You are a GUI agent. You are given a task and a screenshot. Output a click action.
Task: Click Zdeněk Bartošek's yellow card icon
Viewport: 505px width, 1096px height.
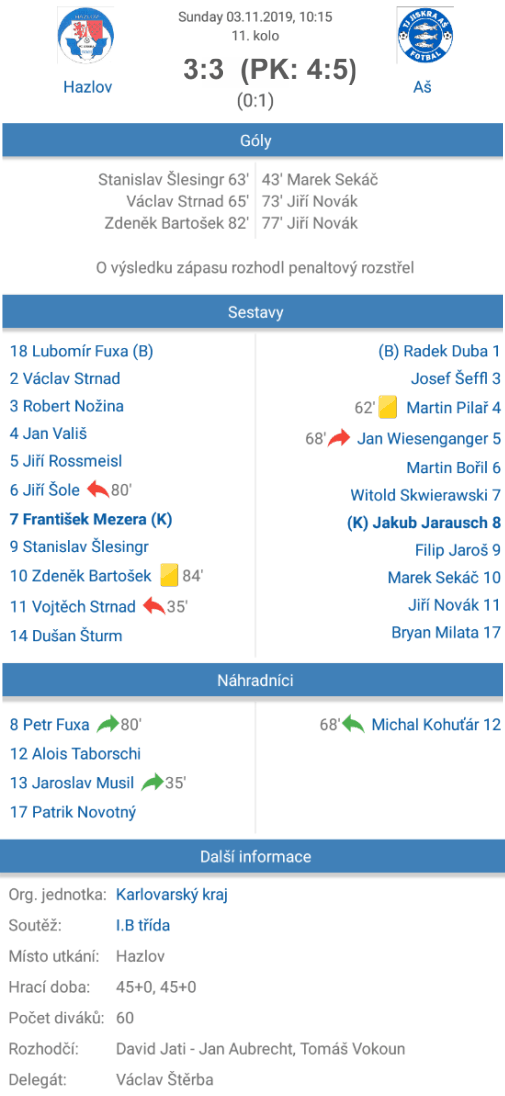pyautogui.click(x=169, y=576)
